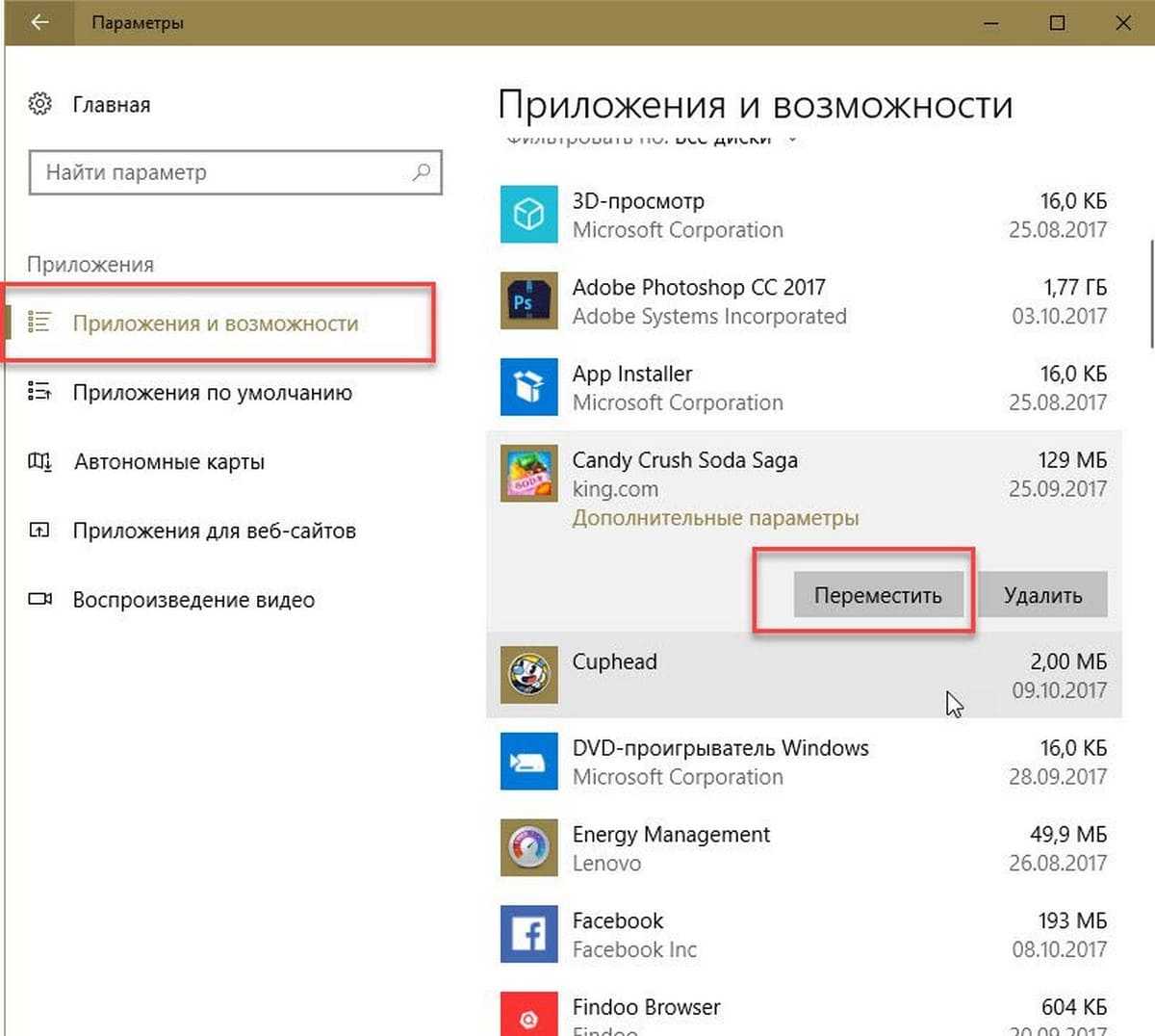Screen dimensions: 1155x1036
Task: Click the Candy Crush Soda Saga icon
Action: (528, 474)
